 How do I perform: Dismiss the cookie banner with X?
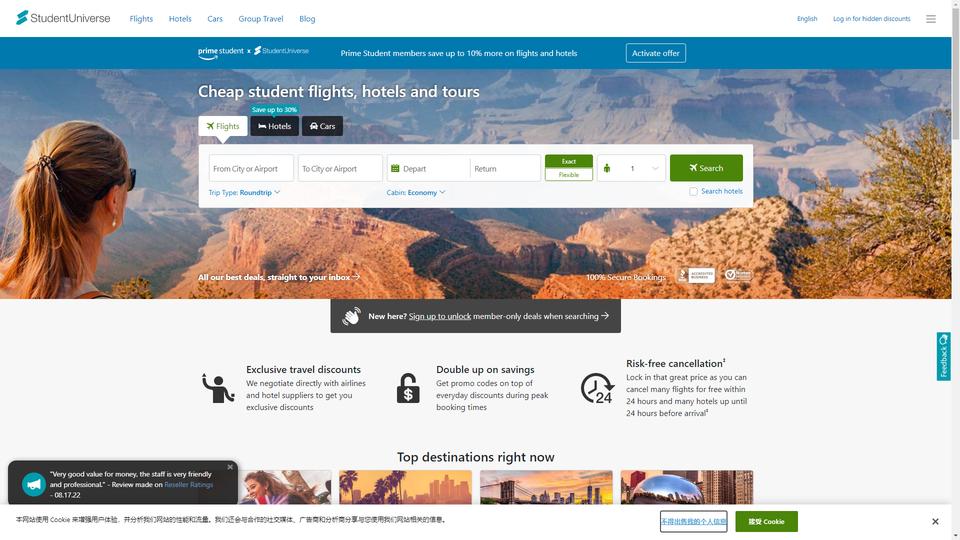(935, 522)
